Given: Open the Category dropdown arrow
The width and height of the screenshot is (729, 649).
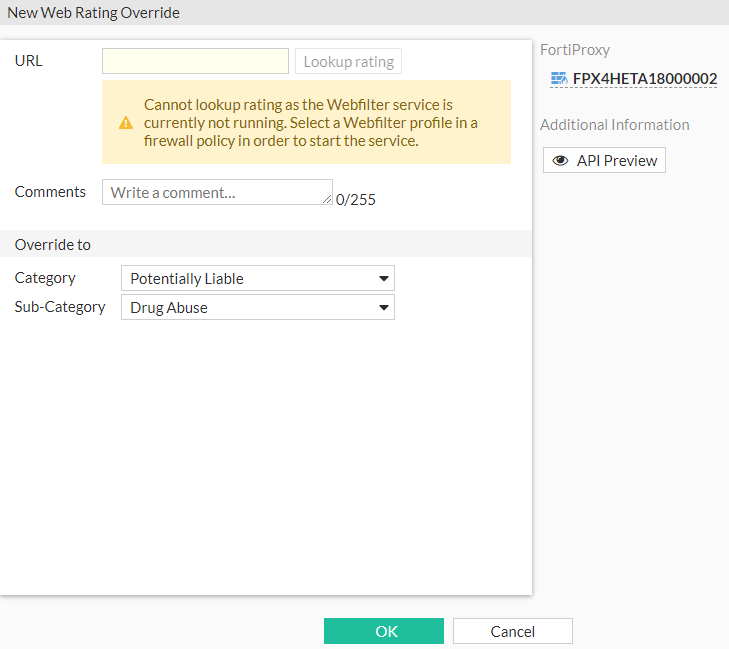Looking at the screenshot, I should coord(383,279).
